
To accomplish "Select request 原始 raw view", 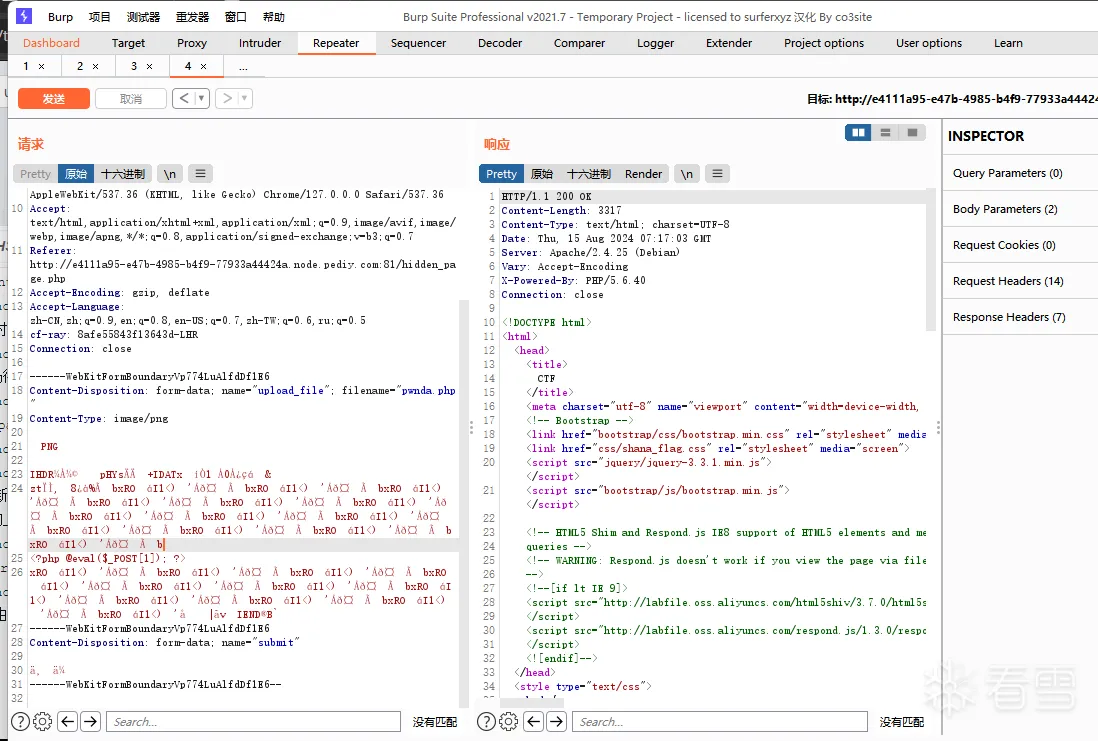I will click(76, 174).
